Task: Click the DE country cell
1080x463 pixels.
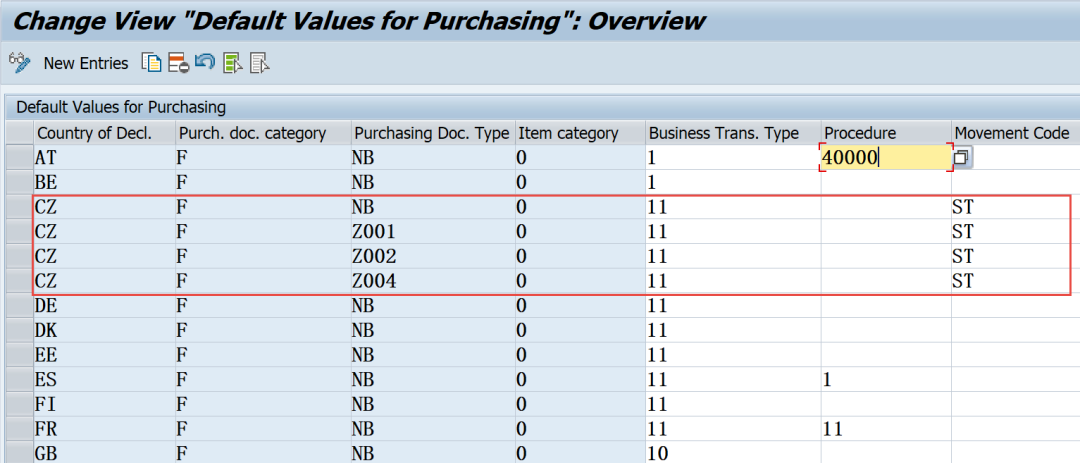Action: (x=103, y=305)
